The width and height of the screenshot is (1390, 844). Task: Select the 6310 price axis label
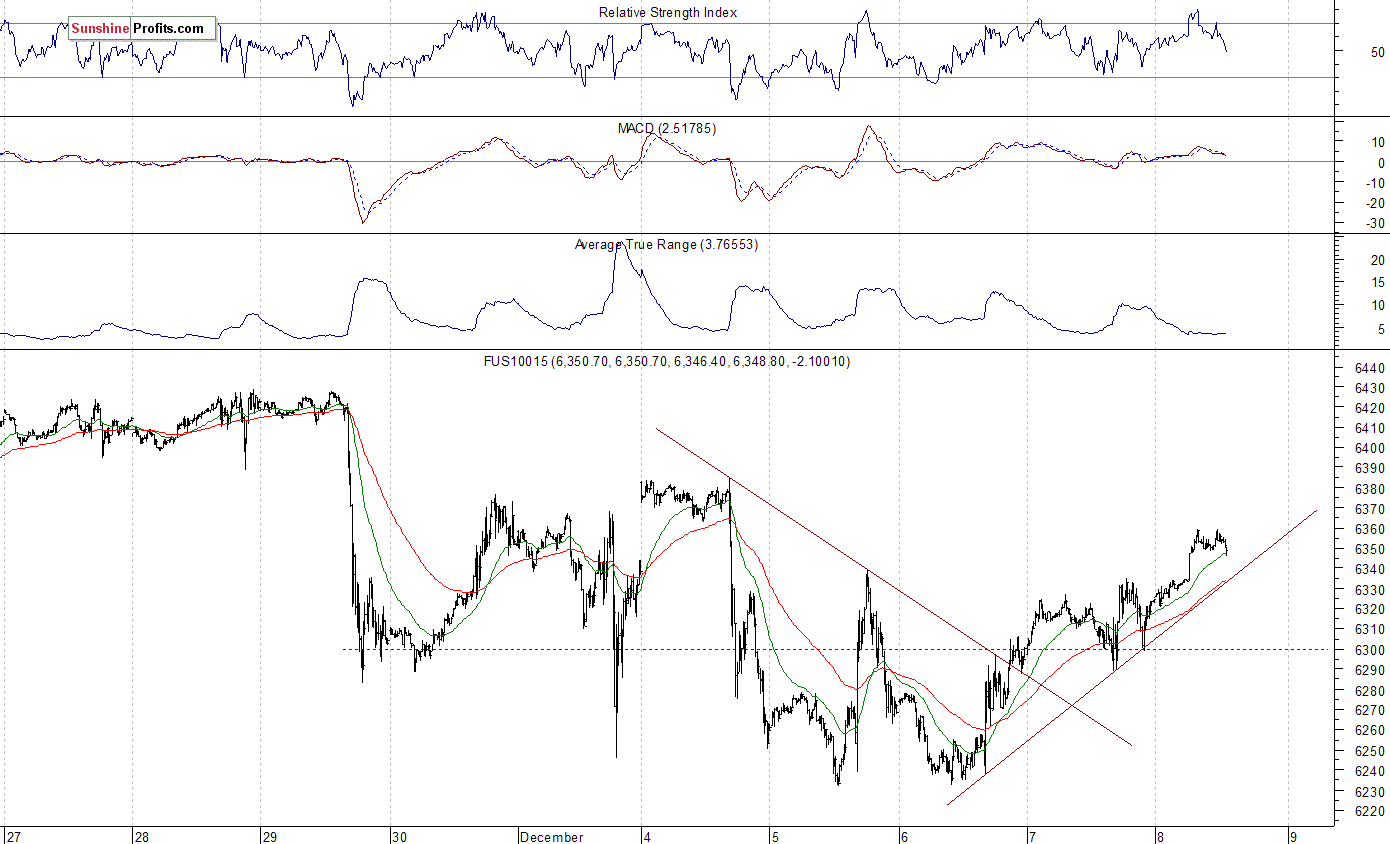[1369, 629]
